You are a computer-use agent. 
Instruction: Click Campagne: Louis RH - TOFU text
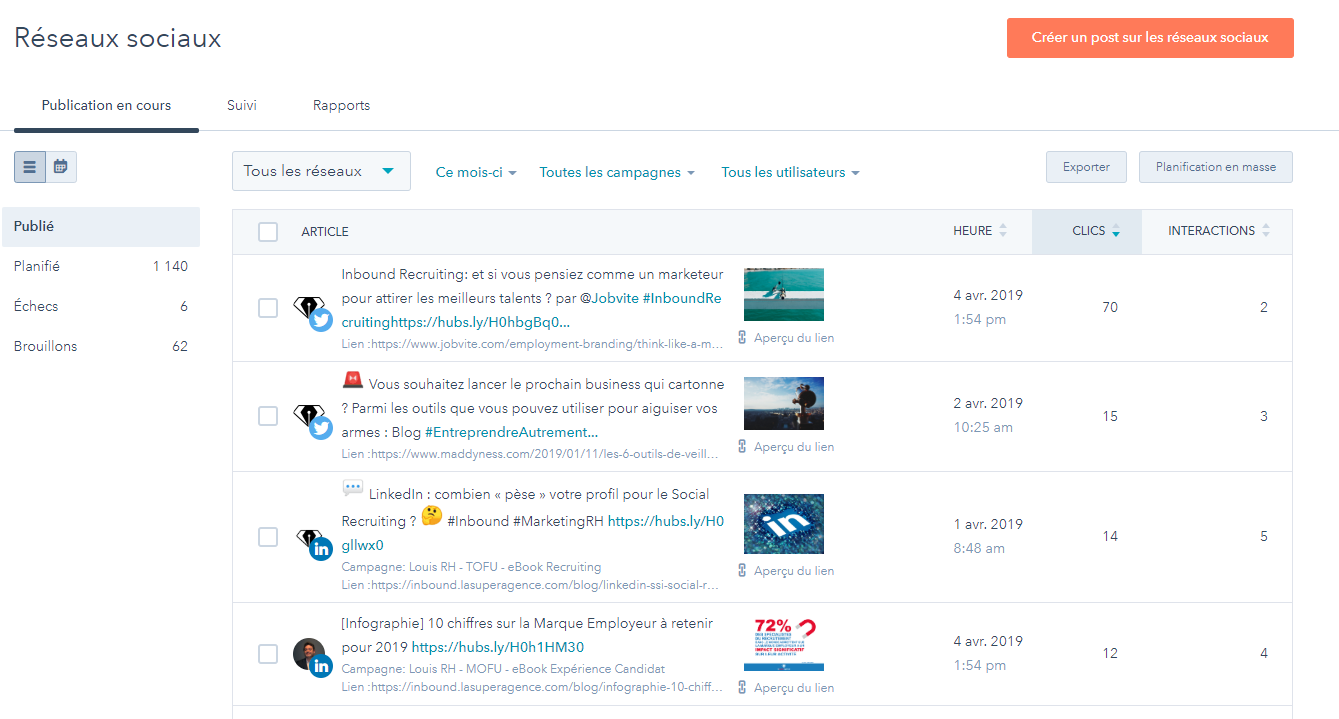click(471, 567)
